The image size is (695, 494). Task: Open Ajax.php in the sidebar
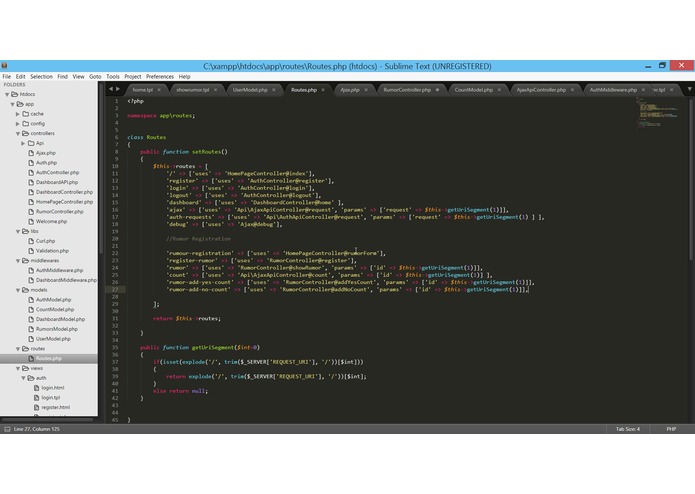coord(46,153)
